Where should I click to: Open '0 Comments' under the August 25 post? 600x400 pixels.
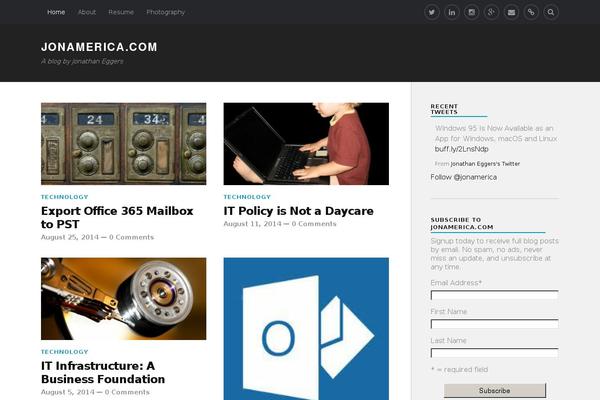[131, 237]
